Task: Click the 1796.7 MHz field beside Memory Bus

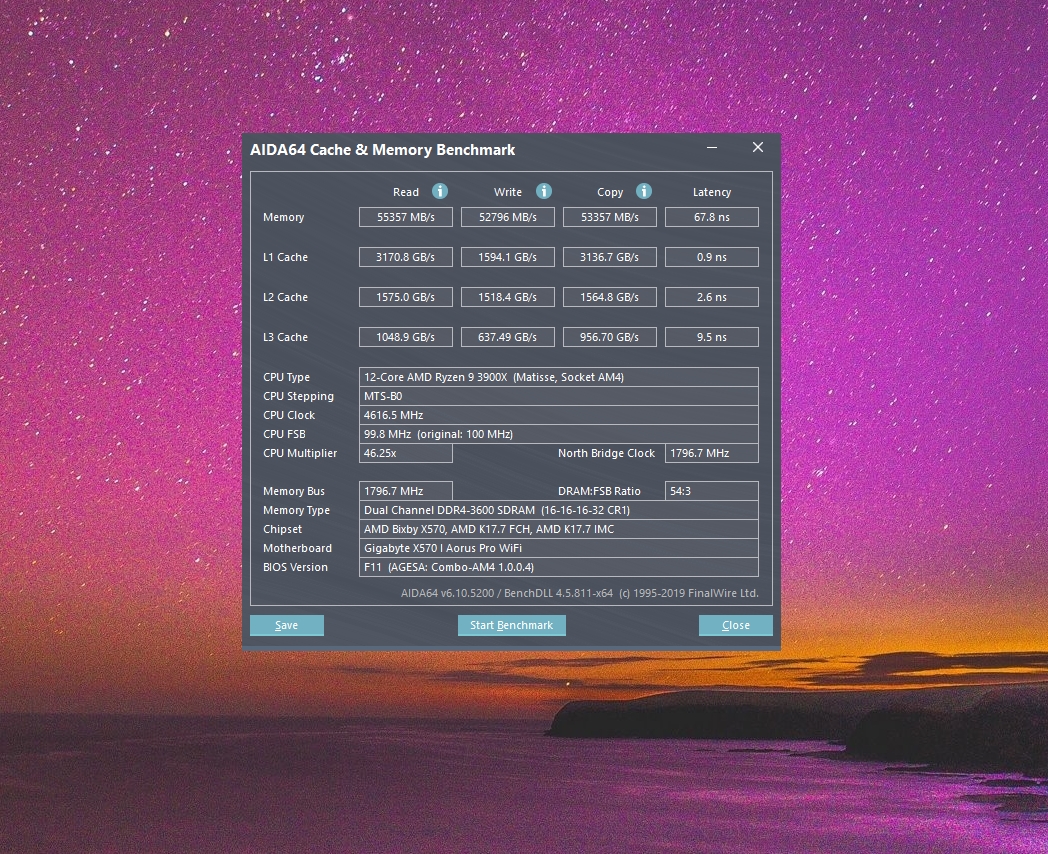Action: click(x=406, y=491)
